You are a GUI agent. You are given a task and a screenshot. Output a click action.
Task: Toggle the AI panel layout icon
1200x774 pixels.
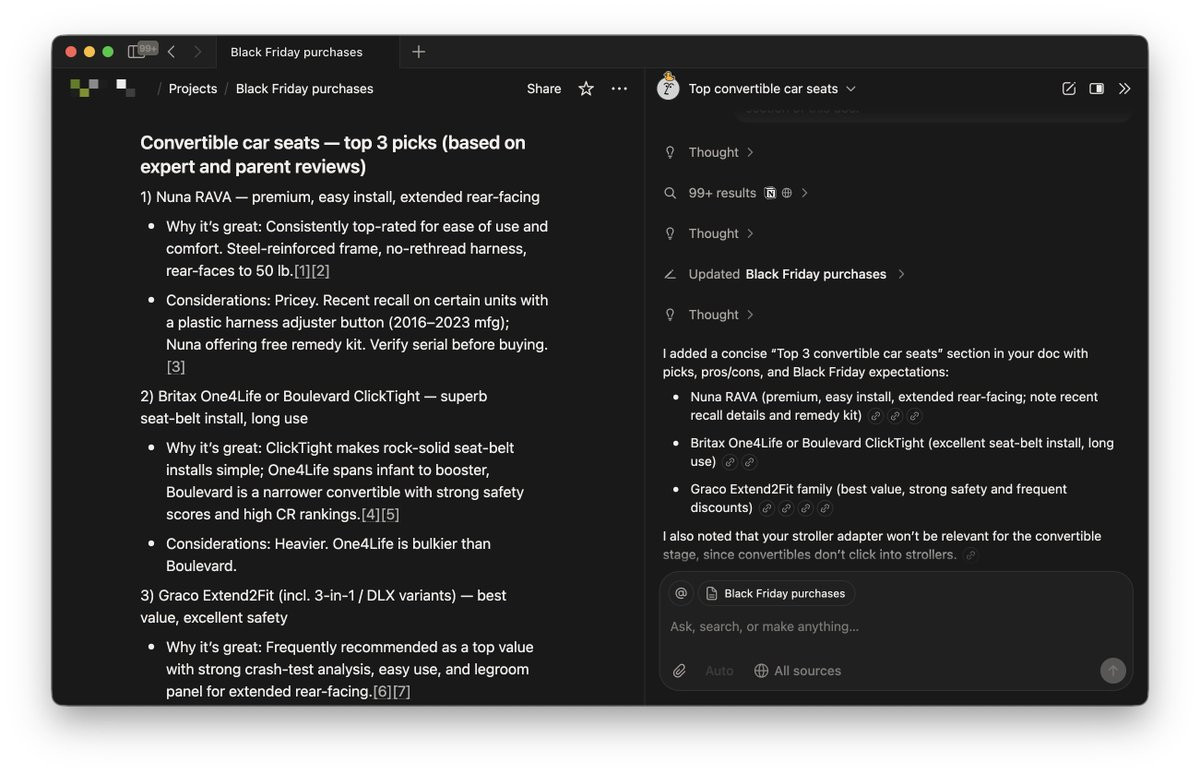[1097, 88]
